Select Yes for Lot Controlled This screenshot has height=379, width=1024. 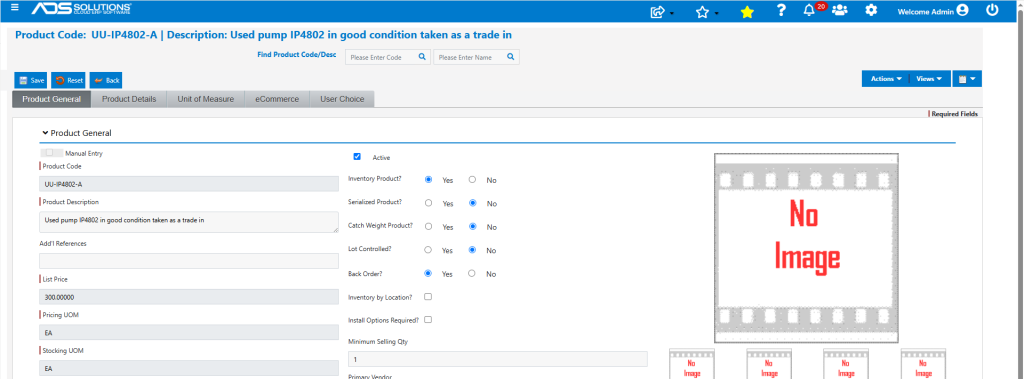[428, 250]
